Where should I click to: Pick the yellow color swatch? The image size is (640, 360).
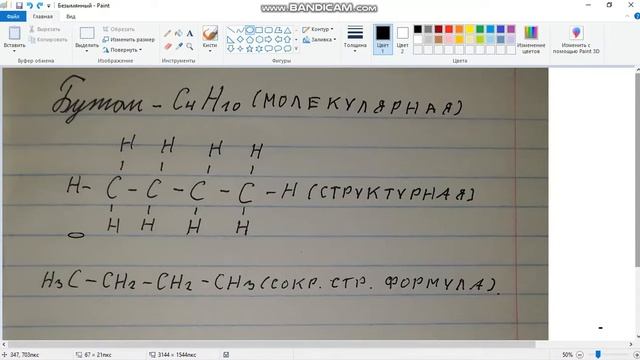[x=470, y=29]
